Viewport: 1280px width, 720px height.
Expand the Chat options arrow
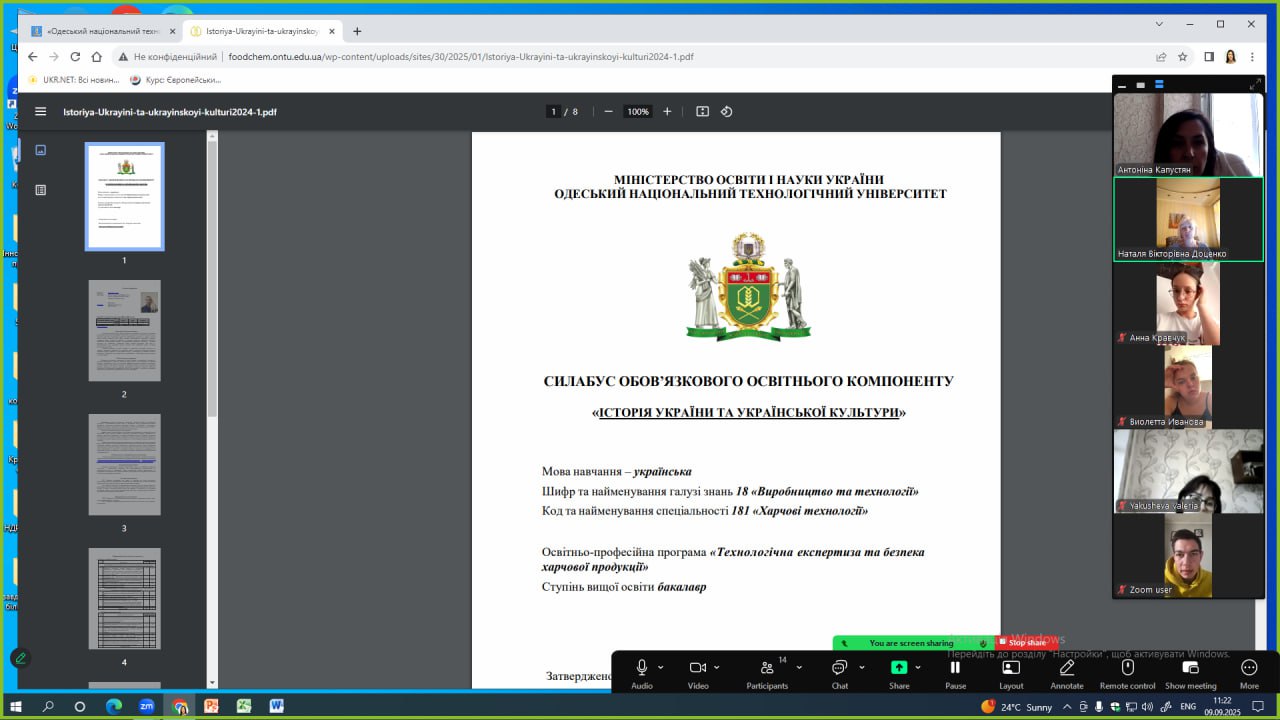[862, 667]
